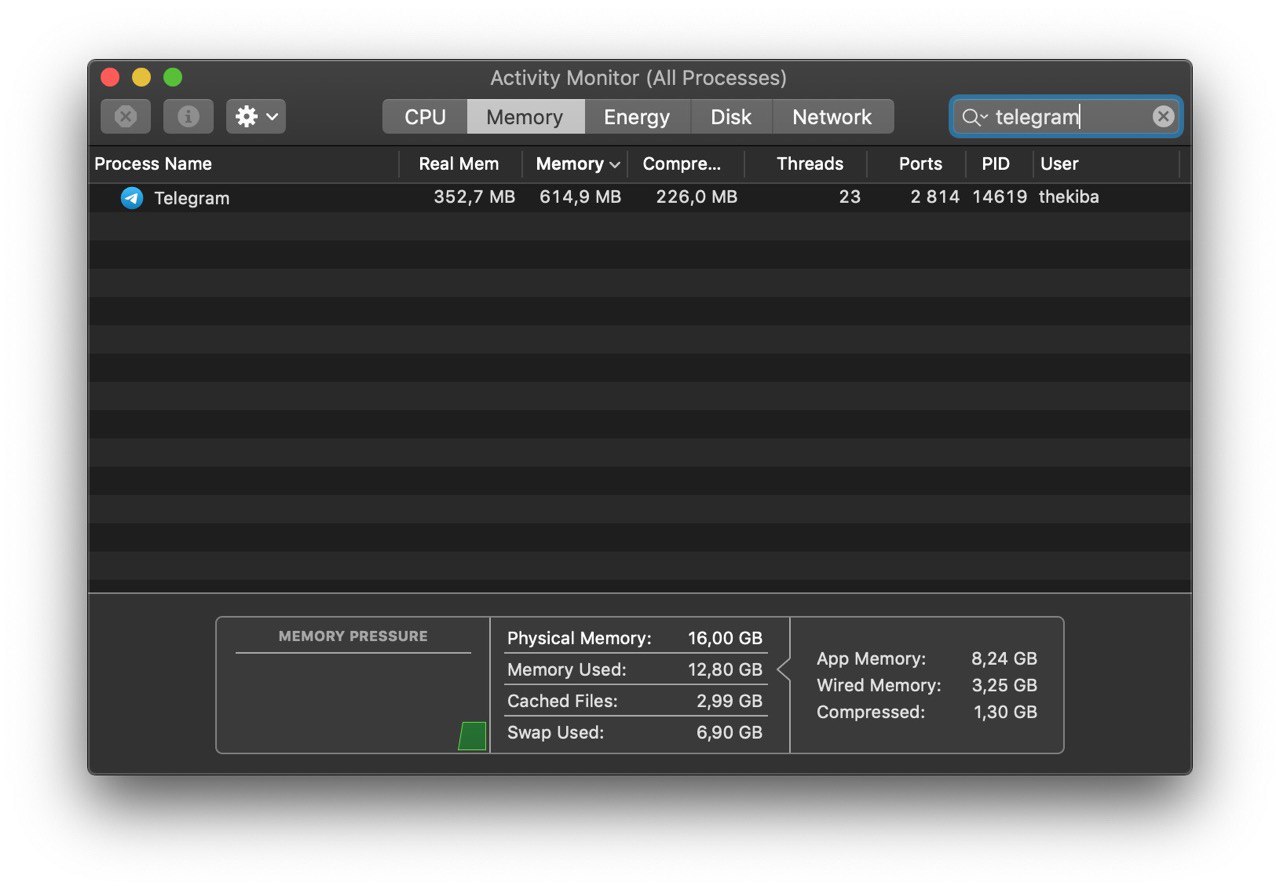Click the Wired Memory 3,25 GB value
The image size is (1280, 891).
(x=1004, y=686)
